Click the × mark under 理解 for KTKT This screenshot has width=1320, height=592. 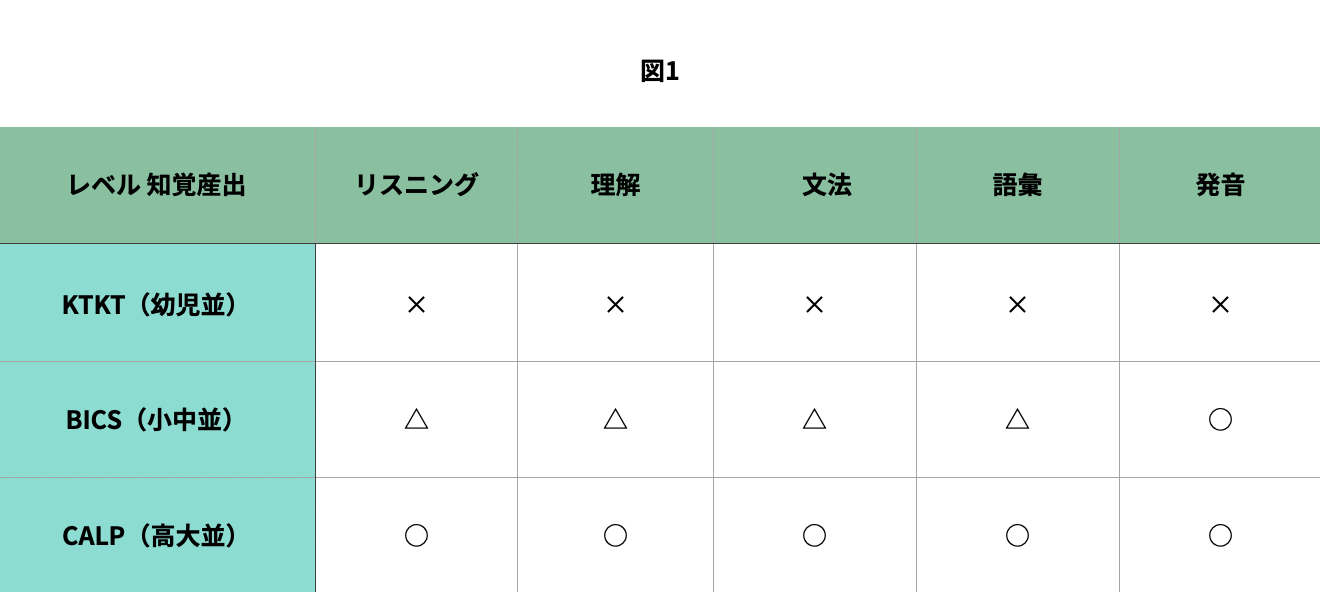click(615, 304)
